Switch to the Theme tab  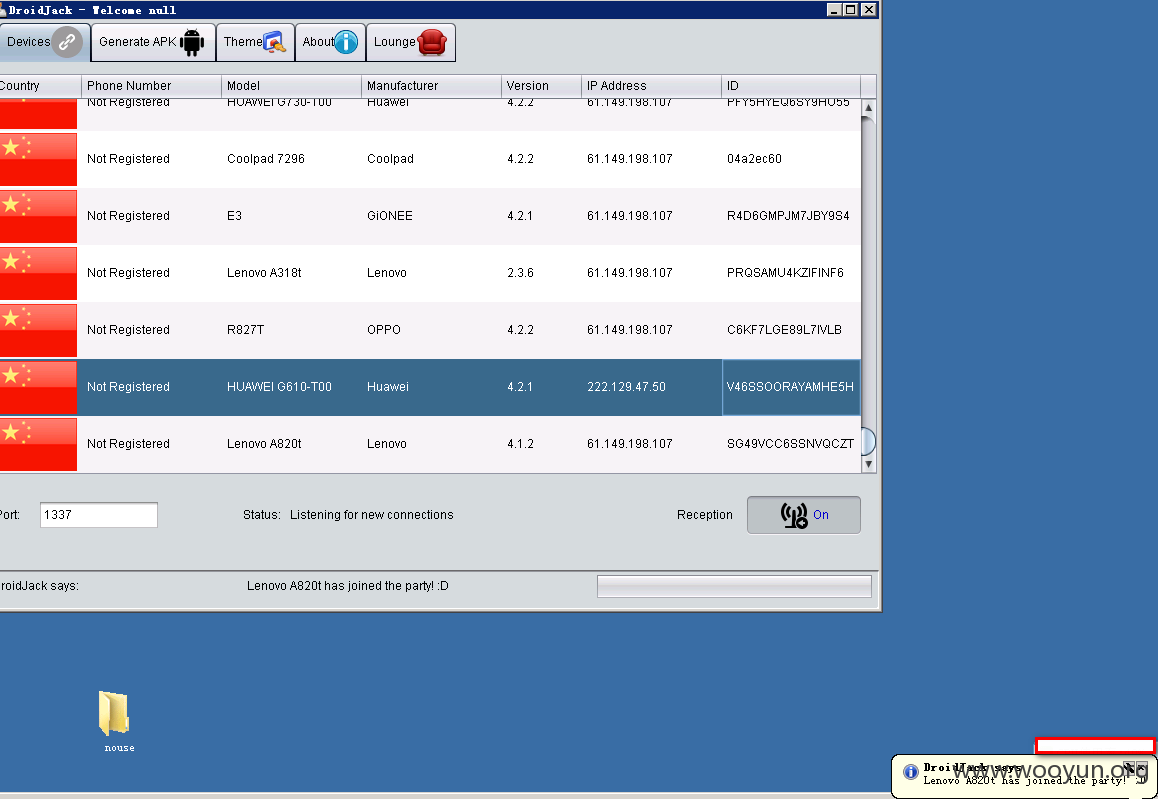256,42
